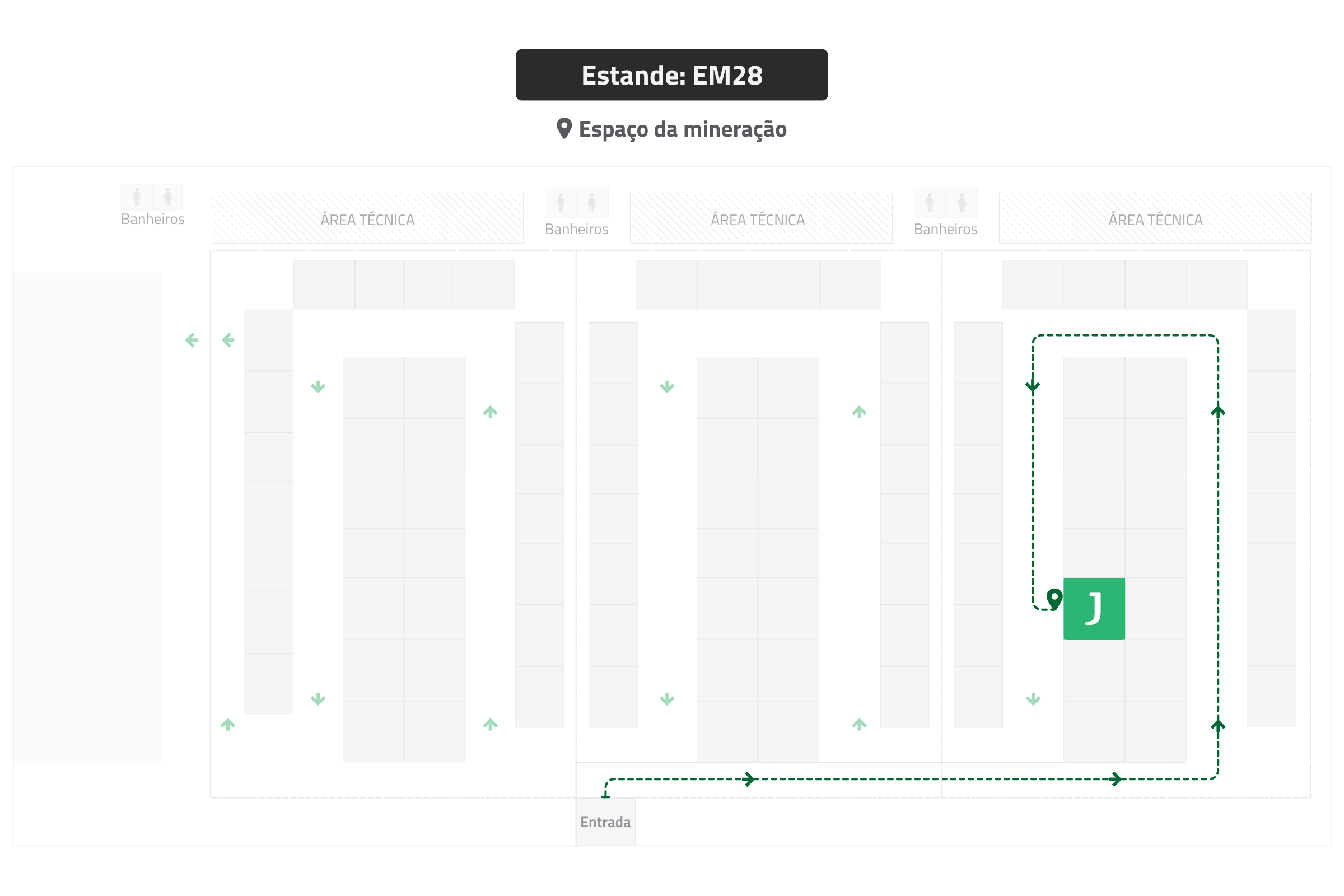Select the highlighted green J booth
This screenshot has width=1344, height=896.
click(1094, 609)
